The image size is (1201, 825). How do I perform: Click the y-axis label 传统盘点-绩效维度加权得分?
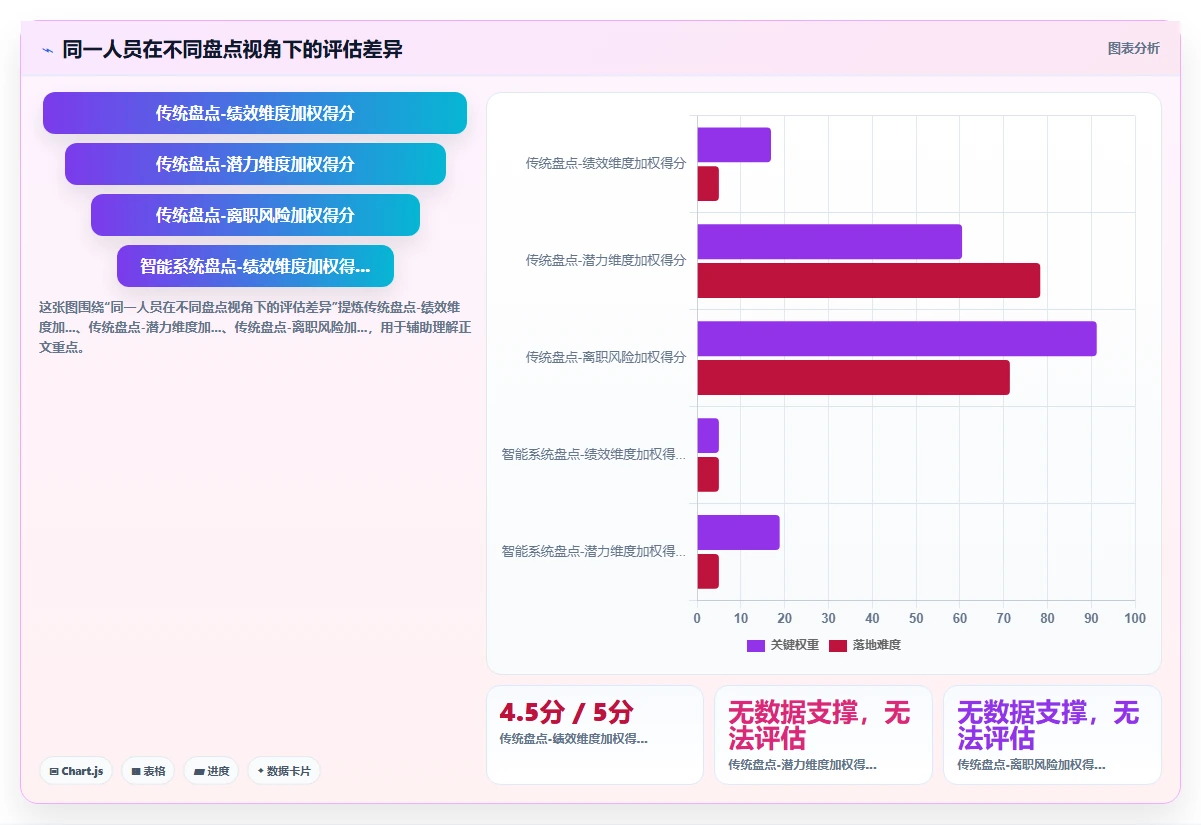tap(606, 163)
